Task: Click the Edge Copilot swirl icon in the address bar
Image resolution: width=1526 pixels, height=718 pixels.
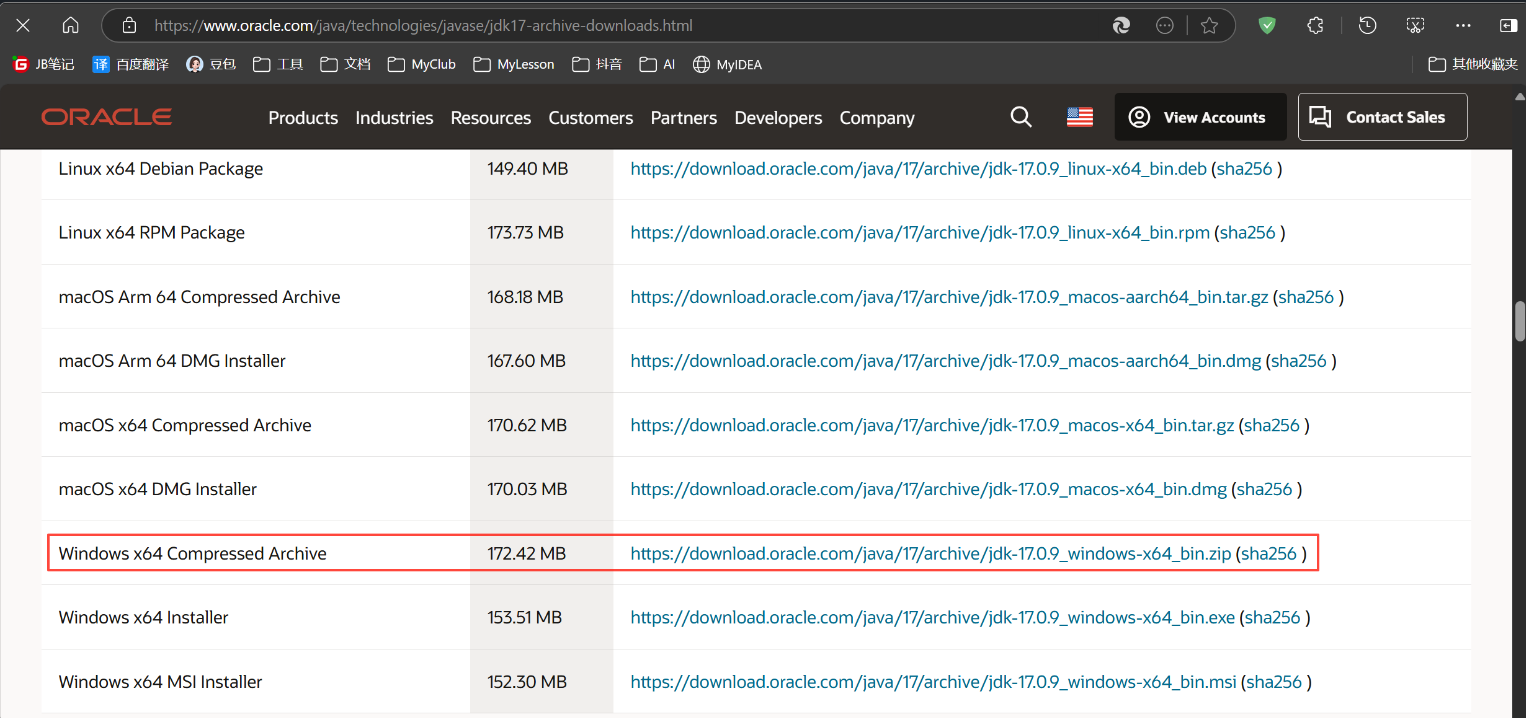Action: (1121, 25)
